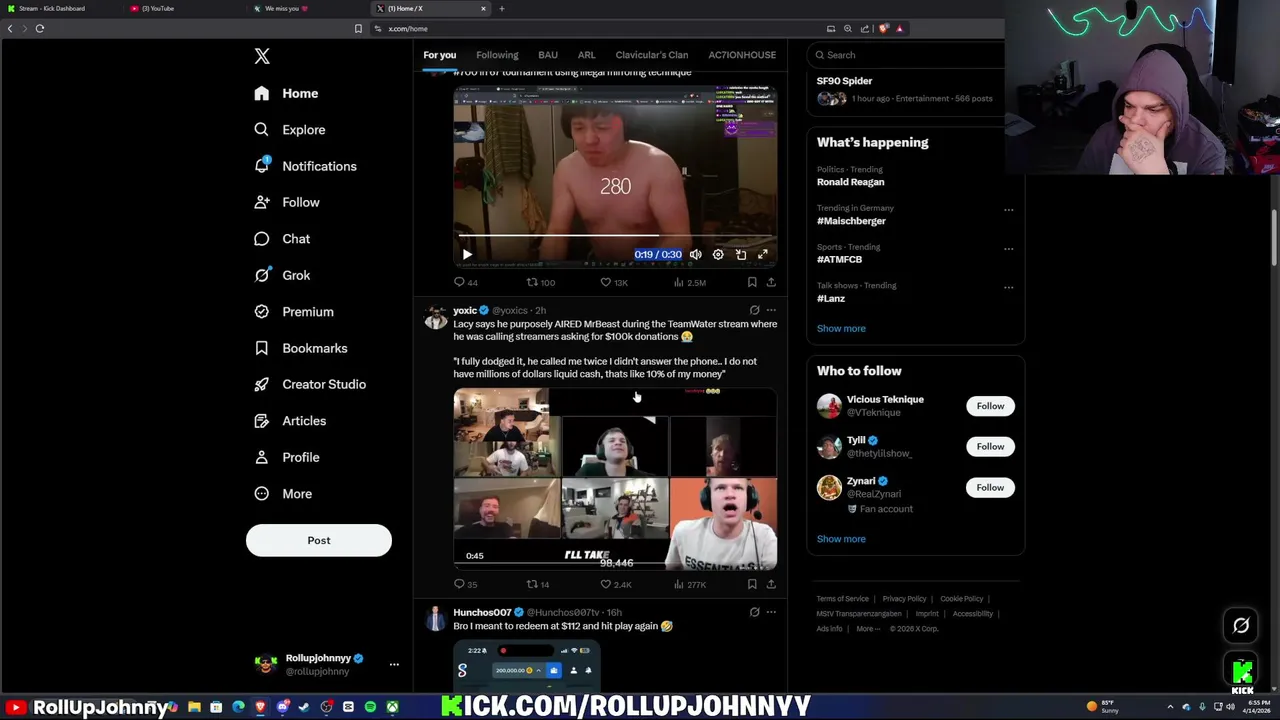
Task: Expand the More menu in sidebar
Action: (283, 494)
